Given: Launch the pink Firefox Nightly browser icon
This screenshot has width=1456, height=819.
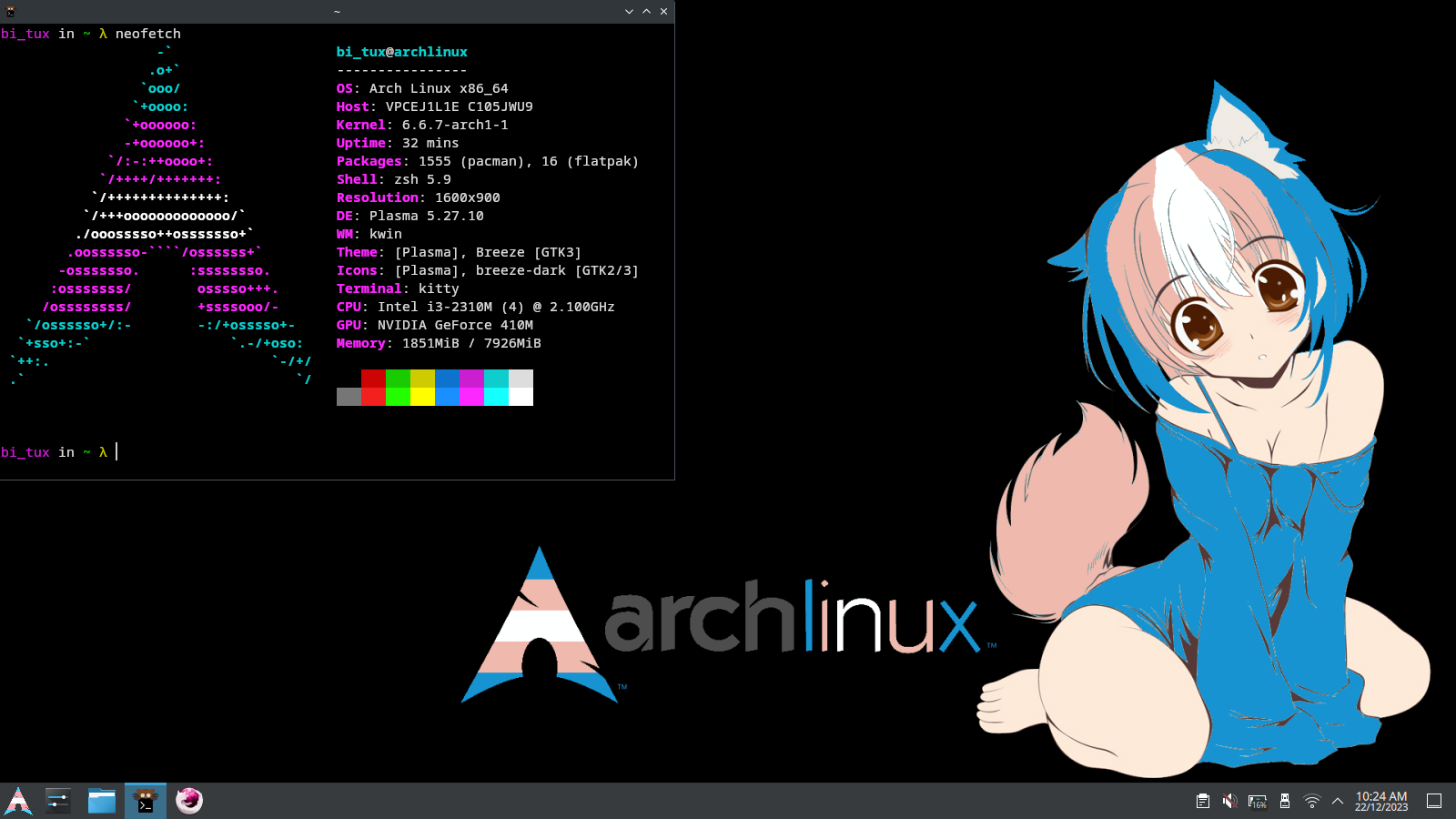Looking at the screenshot, I should (189, 801).
